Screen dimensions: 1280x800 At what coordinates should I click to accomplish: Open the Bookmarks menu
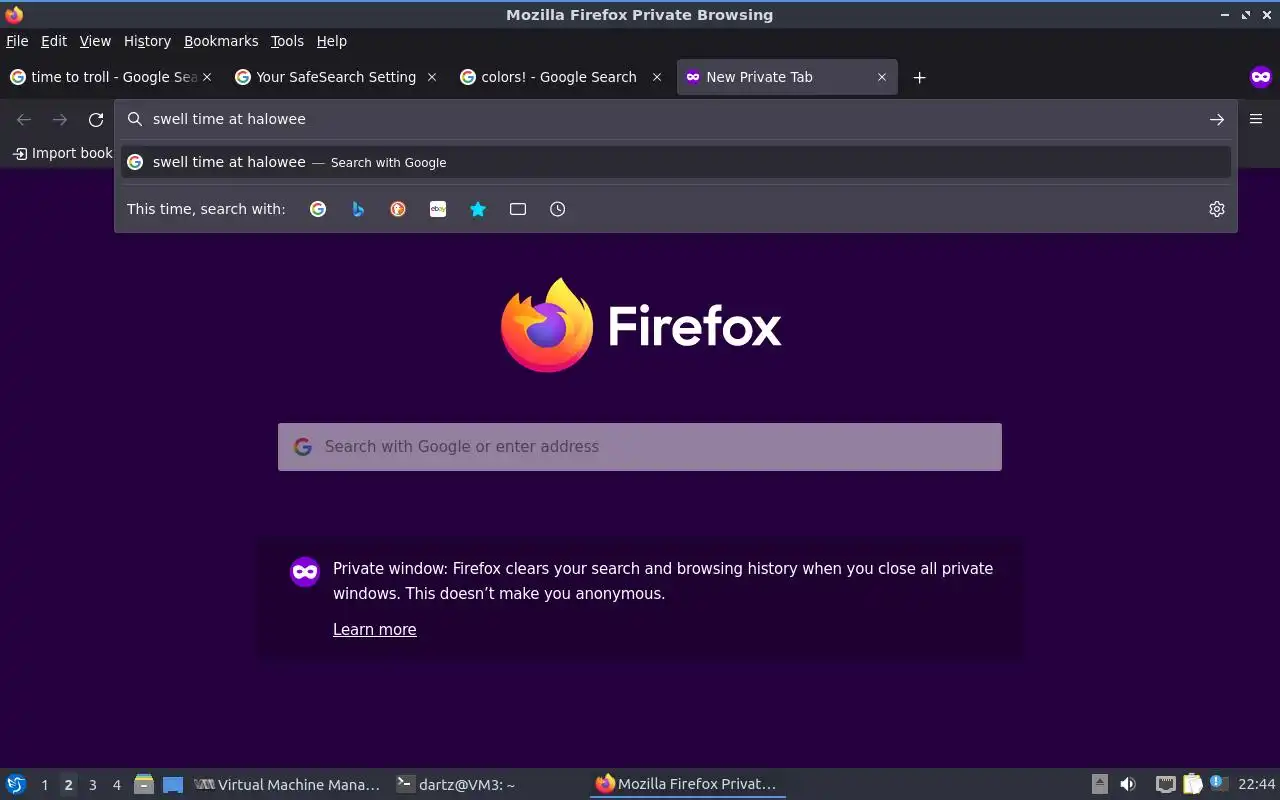221,41
